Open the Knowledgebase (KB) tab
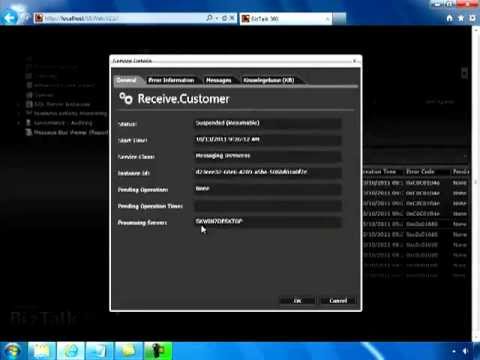This screenshot has height=360, width=480. coord(269,80)
